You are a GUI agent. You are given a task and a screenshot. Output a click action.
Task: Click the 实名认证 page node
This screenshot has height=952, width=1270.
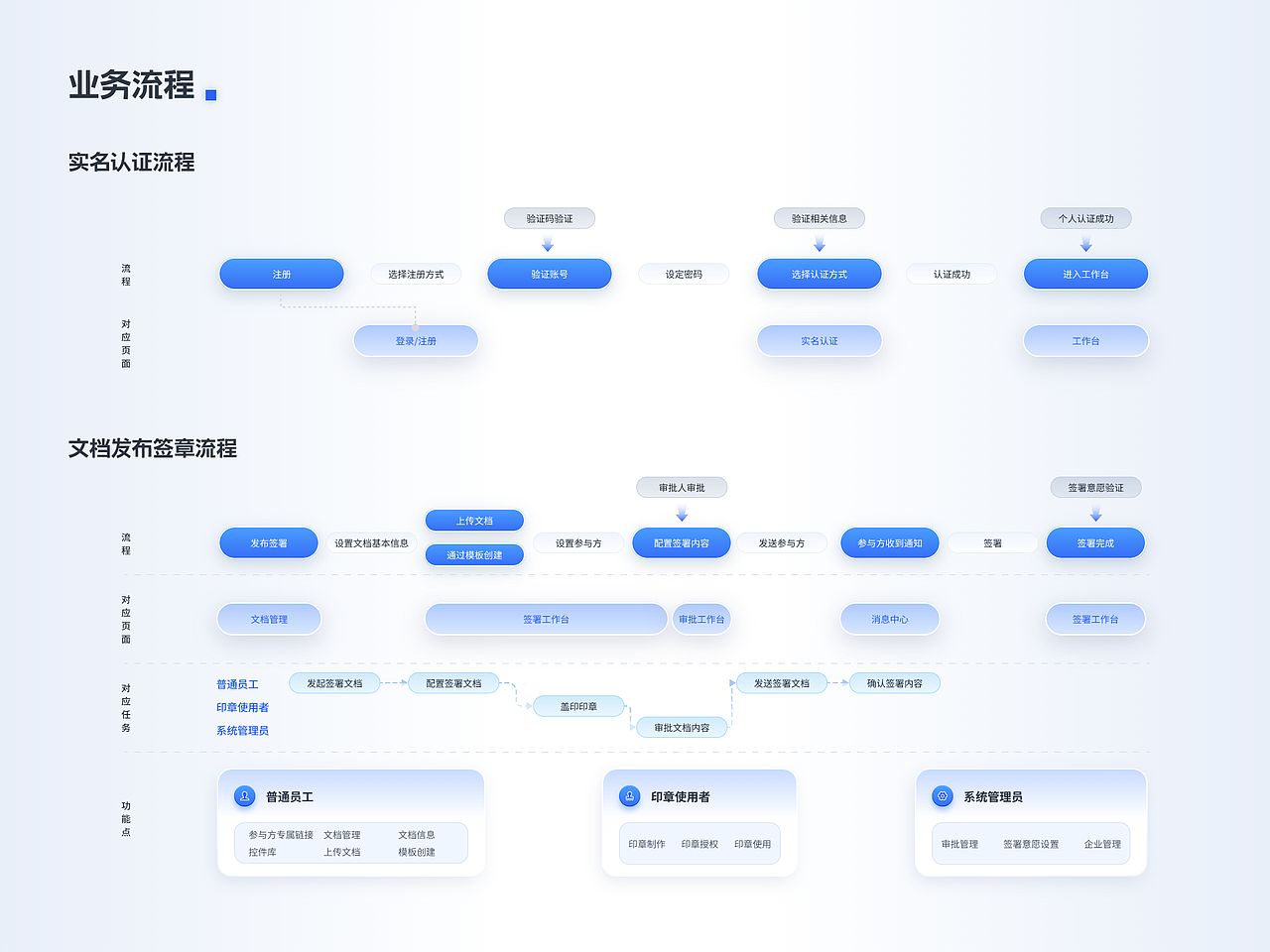click(819, 340)
